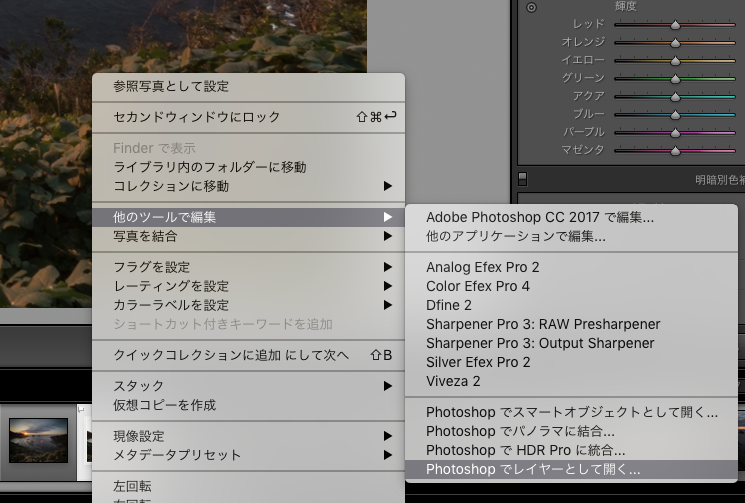Click the 輝度 section label
Screen dimensions: 745x503
click(x=625, y=6)
